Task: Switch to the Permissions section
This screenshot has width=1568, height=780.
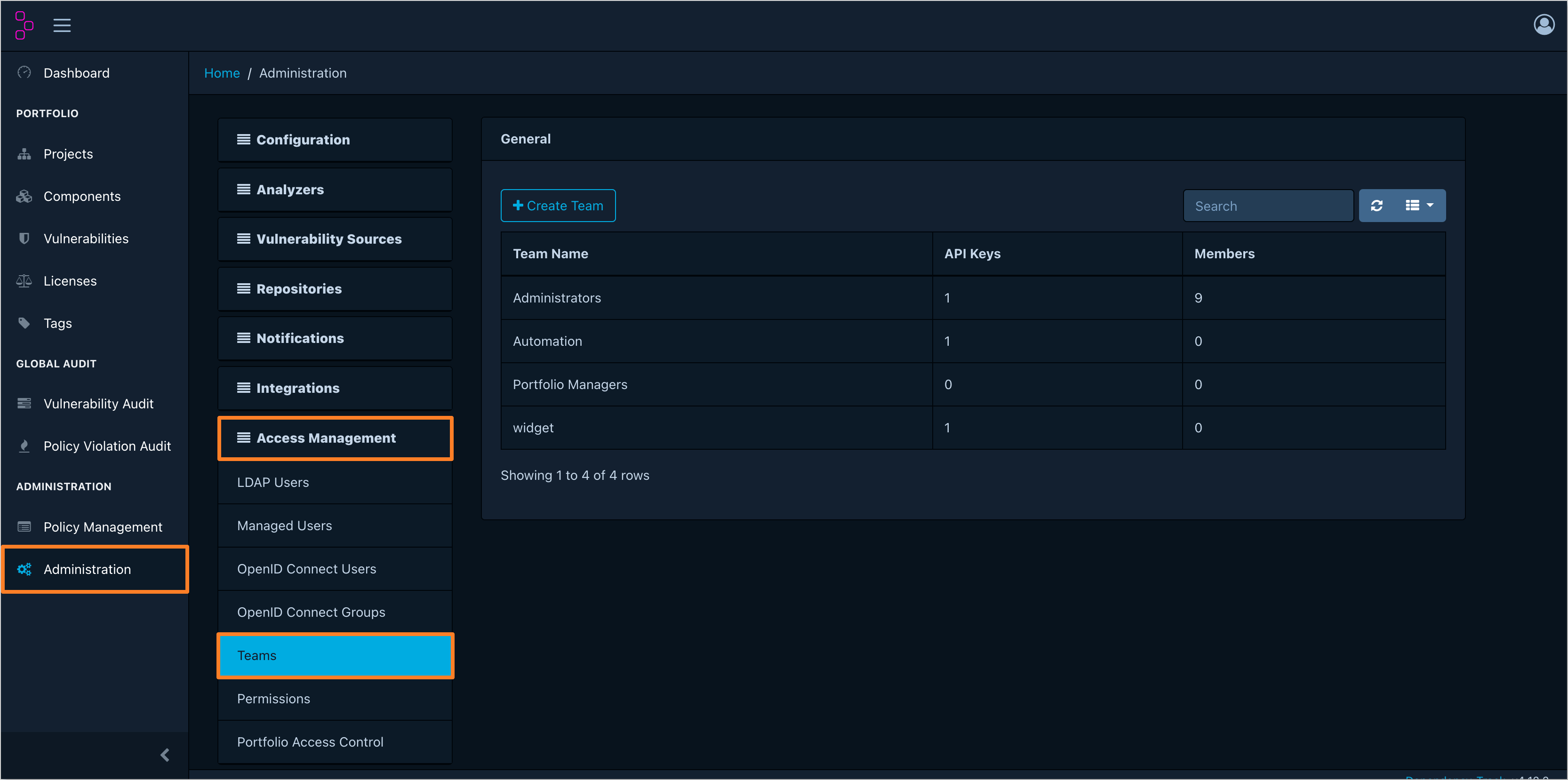Action: 273,699
